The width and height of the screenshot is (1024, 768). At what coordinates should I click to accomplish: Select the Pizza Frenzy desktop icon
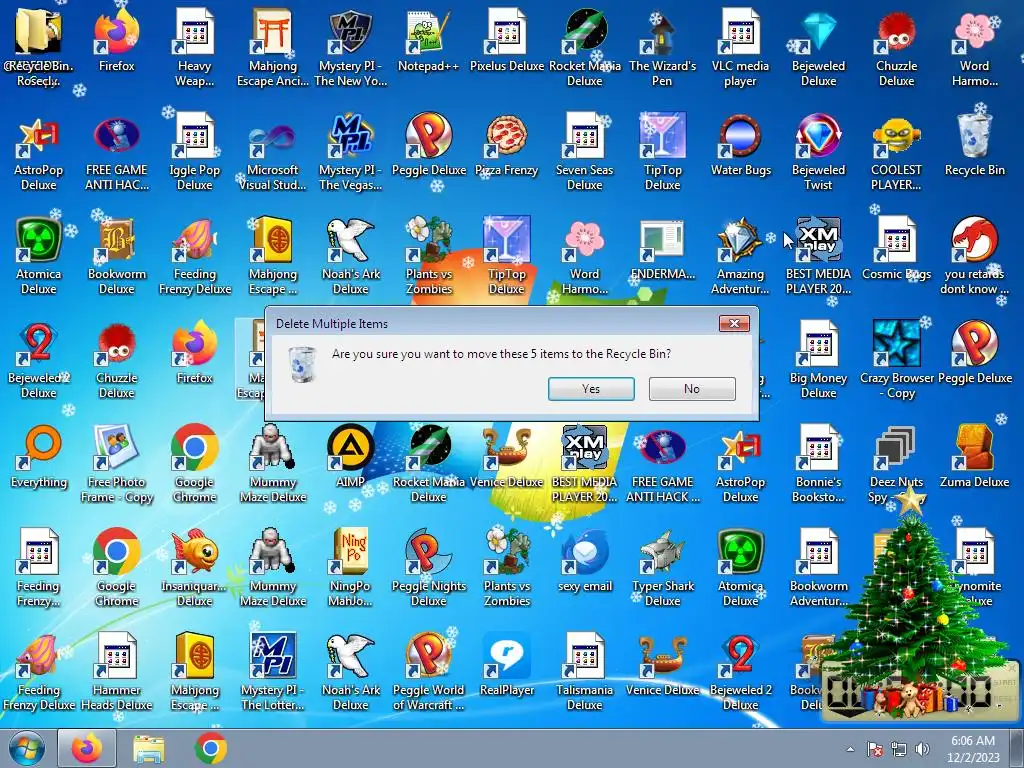pyautogui.click(x=507, y=145)
